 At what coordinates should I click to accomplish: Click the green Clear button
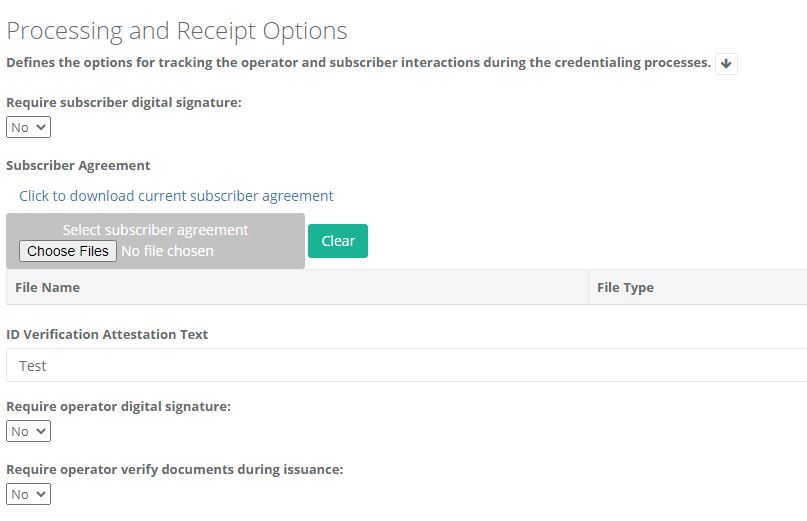pyautogui.click(x=338, y=241)
